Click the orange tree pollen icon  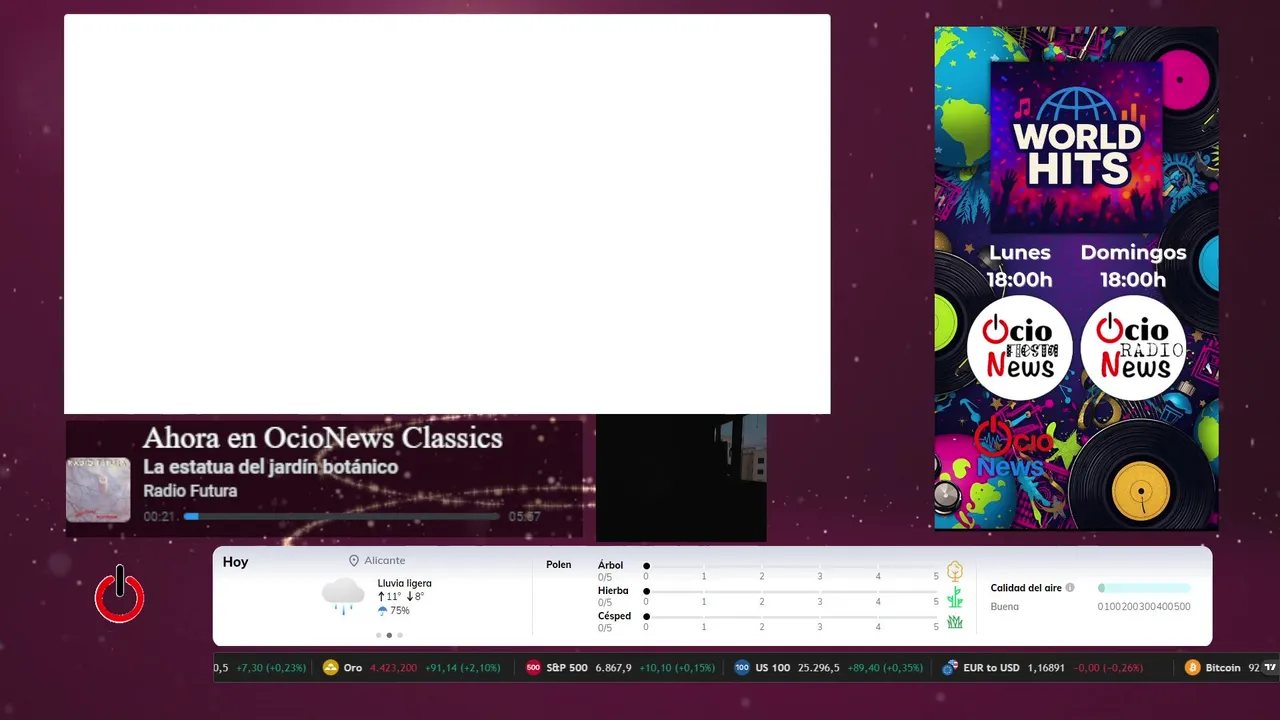coord(955,571)
